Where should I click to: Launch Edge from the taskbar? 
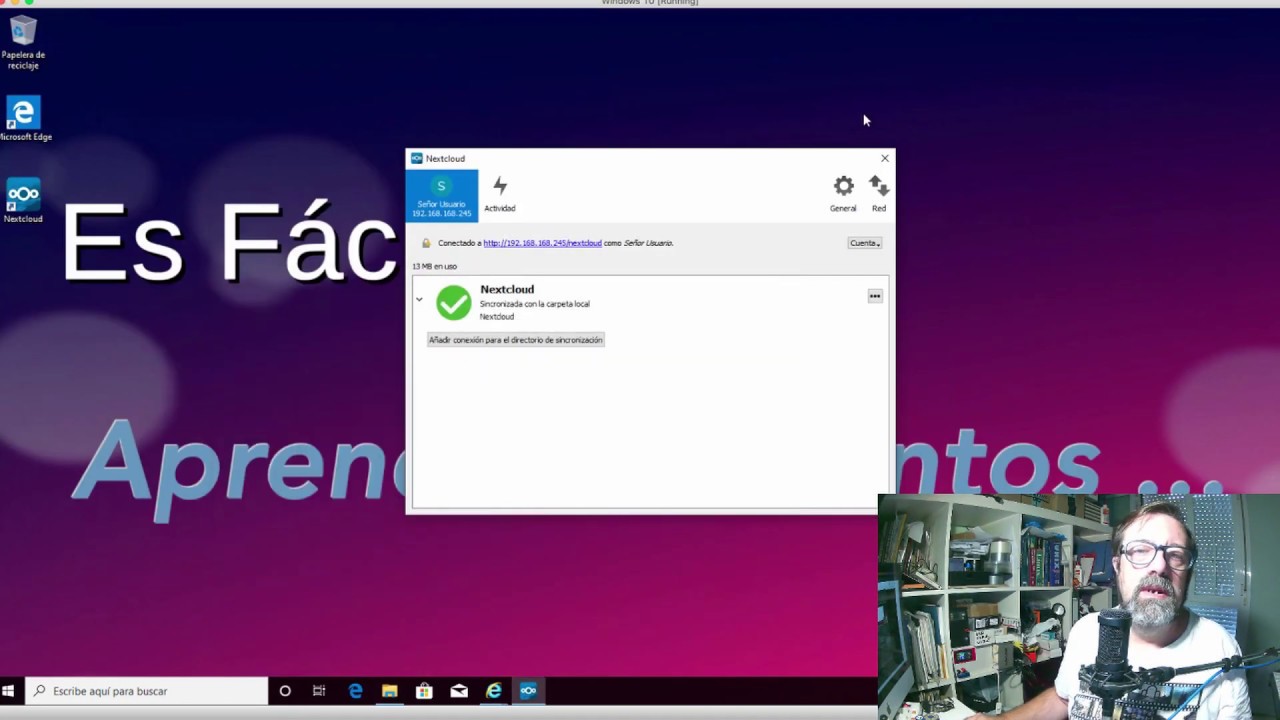click(355, 691)
